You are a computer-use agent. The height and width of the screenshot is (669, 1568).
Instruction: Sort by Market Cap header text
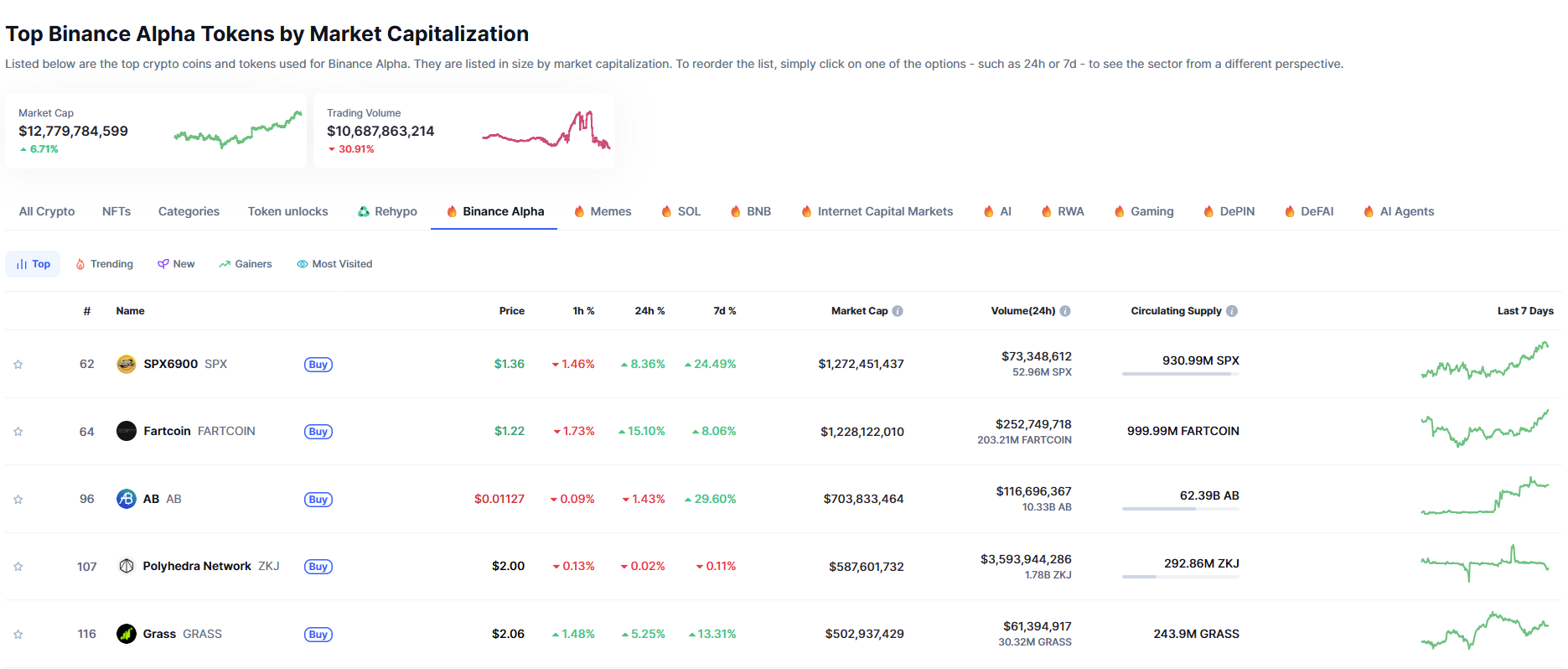point(859,311)
